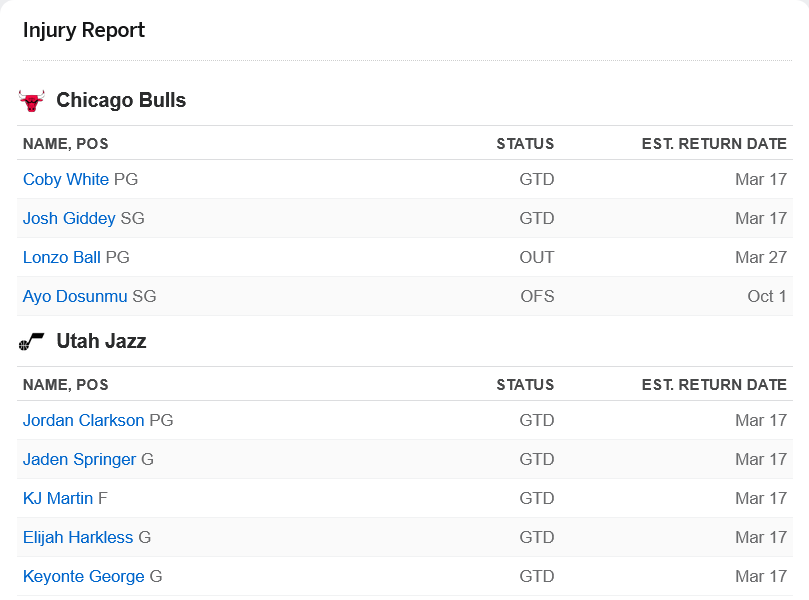Click Bulls table STATUS column header

point(525,143)
